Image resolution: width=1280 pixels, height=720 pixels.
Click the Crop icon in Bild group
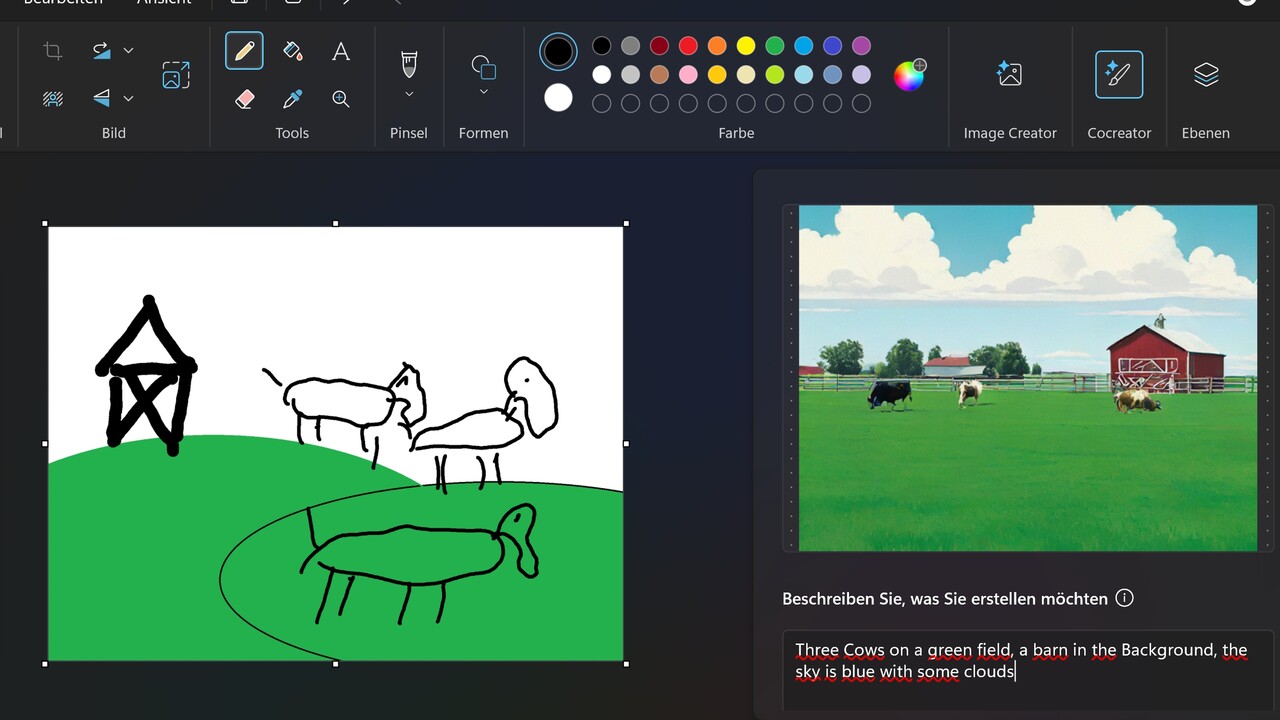click(53, 51)
